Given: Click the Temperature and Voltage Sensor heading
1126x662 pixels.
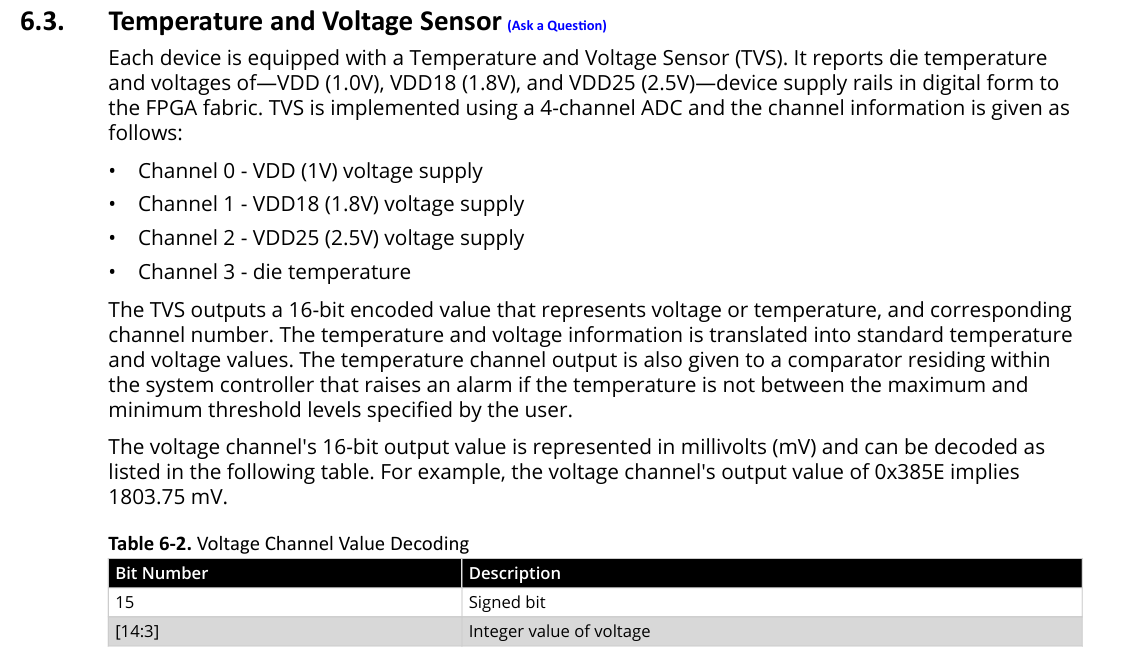Looking at the screenshot, I should click(x=304, y=22).
